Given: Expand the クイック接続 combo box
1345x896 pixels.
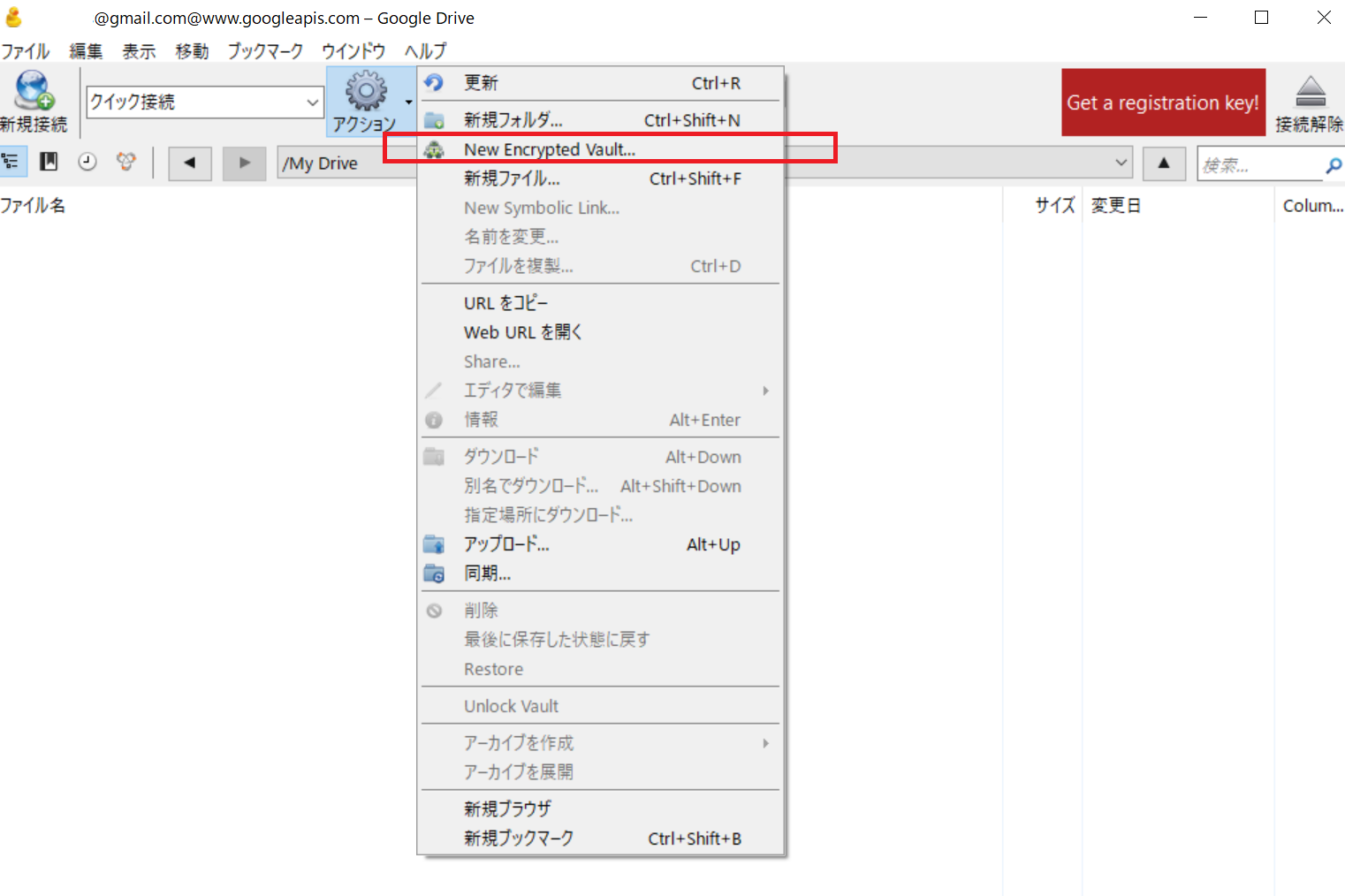Looking at the screenshot, I should [312, 103].
